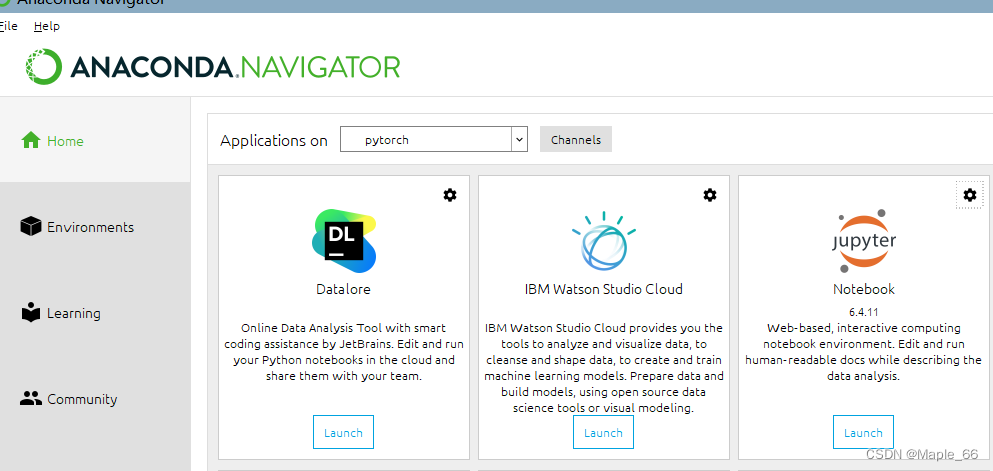
Task: Click the IBM Watson Studio Cloud logo
Action: 604,241
